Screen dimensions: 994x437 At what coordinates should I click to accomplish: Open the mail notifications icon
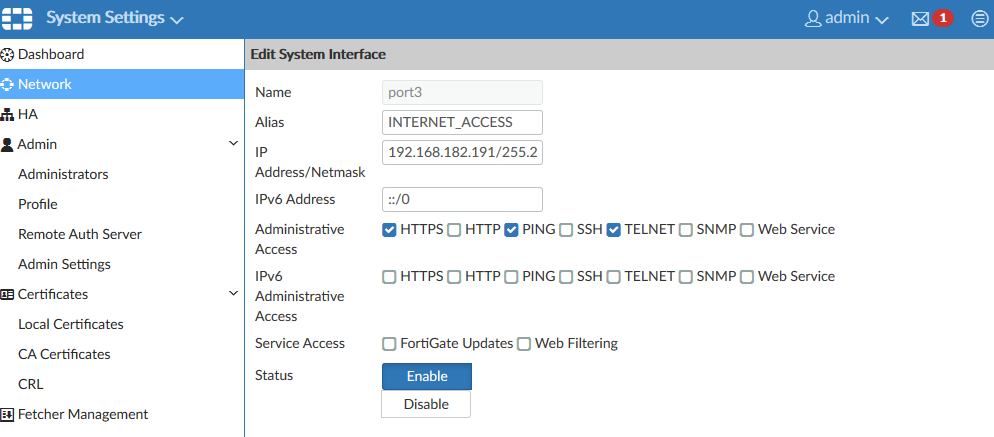click(920, 19)
